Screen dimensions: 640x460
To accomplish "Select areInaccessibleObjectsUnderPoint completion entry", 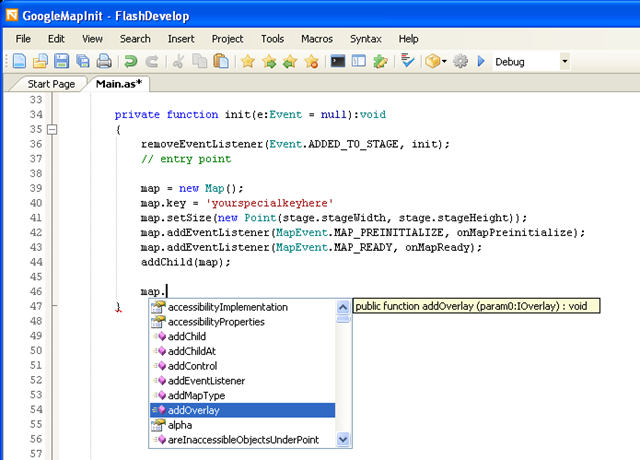I will tap(242, 440).
